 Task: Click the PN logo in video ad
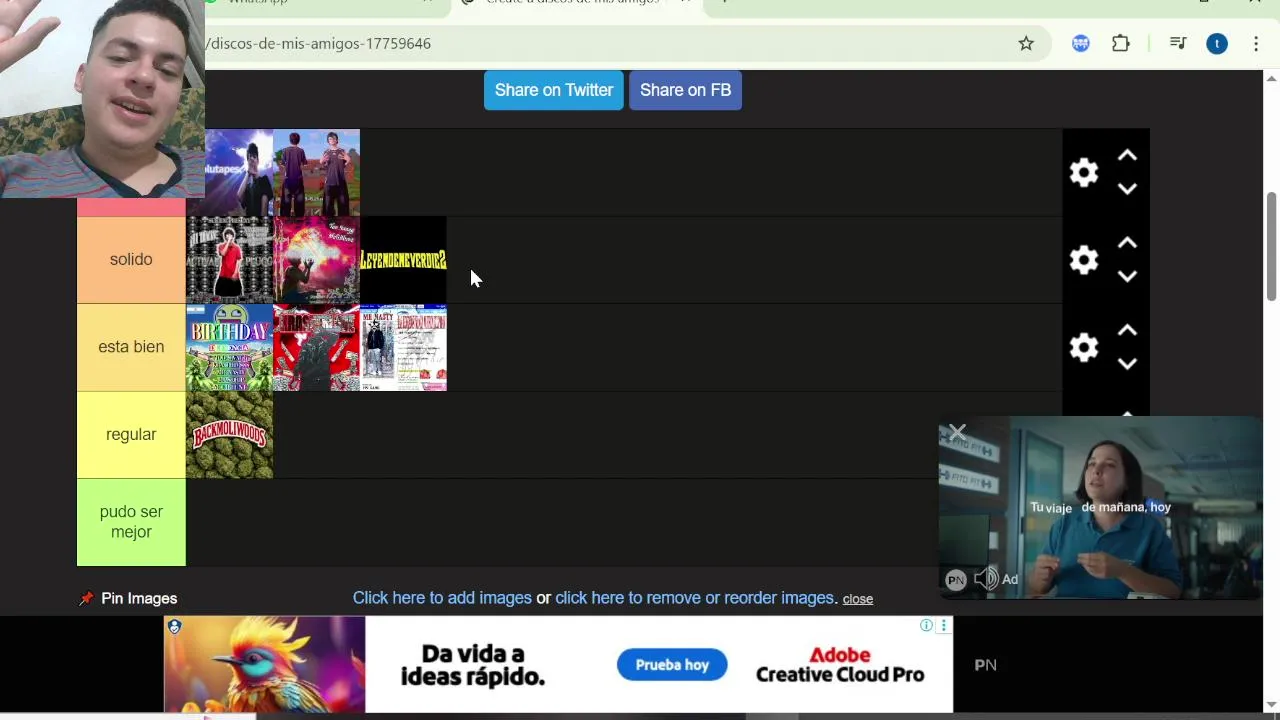[x=956, y=579]
